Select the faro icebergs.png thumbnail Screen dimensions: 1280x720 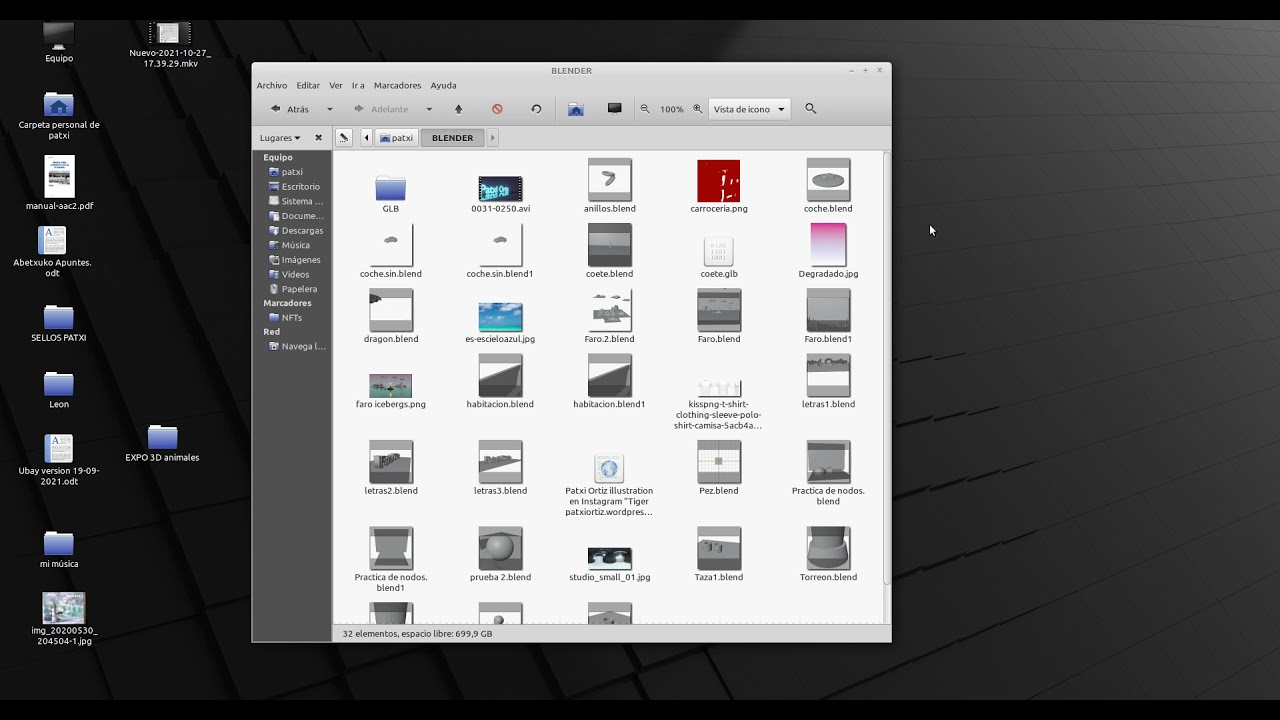tap(390, 385)
